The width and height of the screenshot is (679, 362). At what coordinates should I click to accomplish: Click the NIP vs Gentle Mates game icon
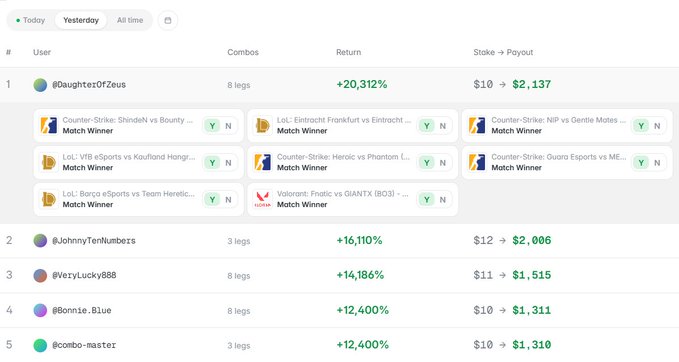[x=477, y=126]
